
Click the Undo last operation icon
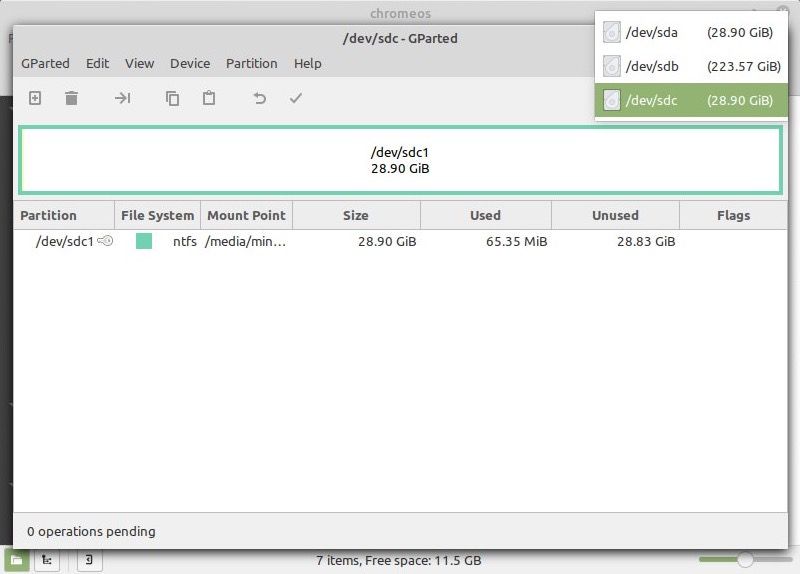click(259, 98)
